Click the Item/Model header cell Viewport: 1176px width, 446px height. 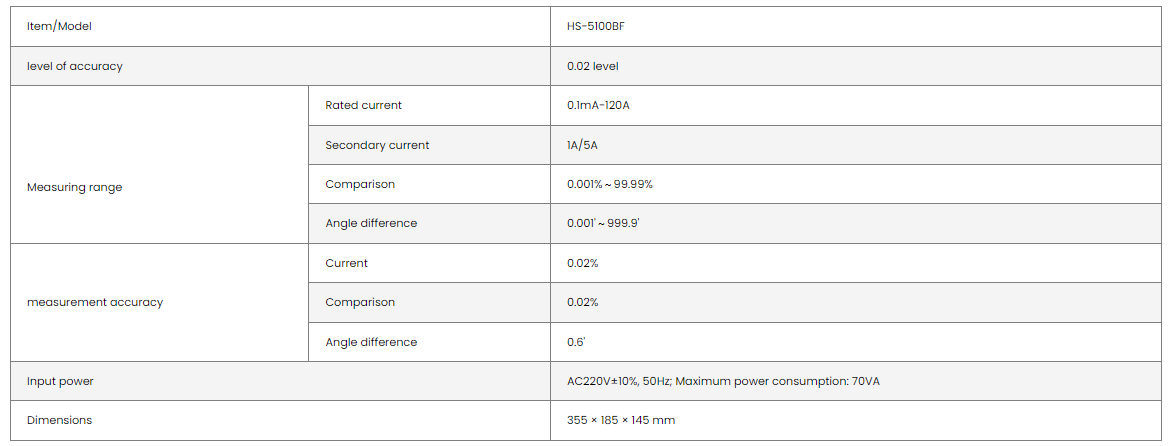pyautogui.click(x=59, y=27)
